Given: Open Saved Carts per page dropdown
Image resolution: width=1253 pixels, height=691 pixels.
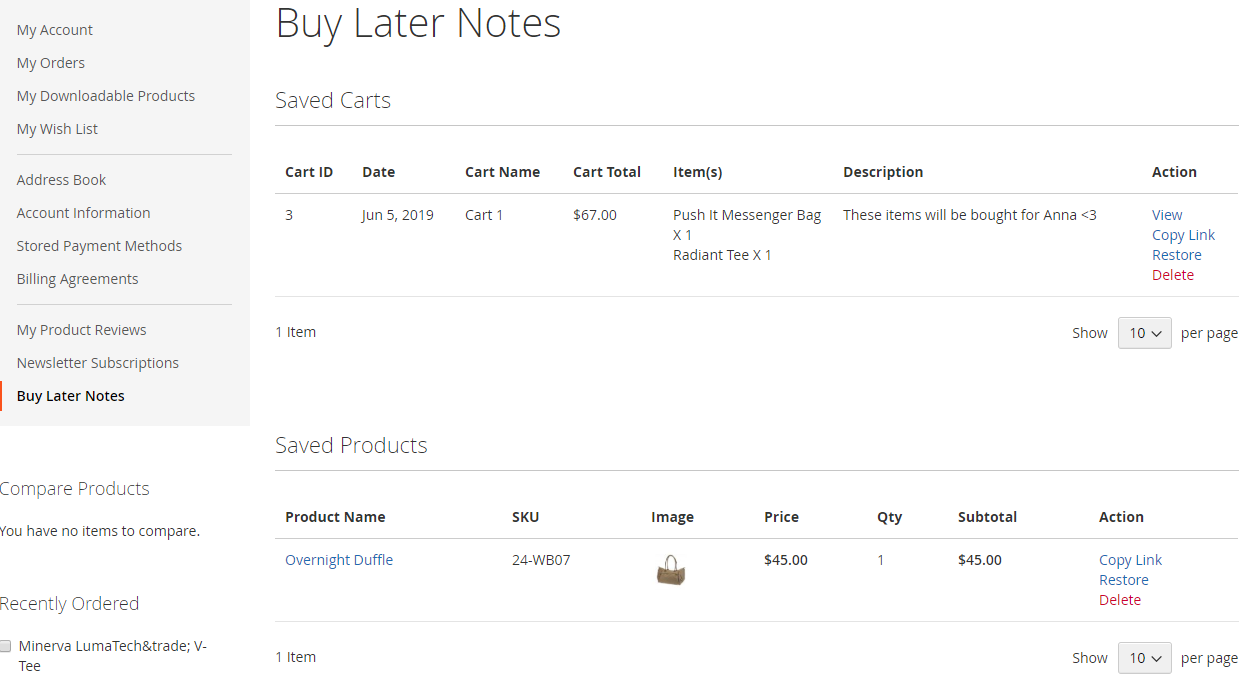Looking at the screenshot, I should (x=1144, y=333).
